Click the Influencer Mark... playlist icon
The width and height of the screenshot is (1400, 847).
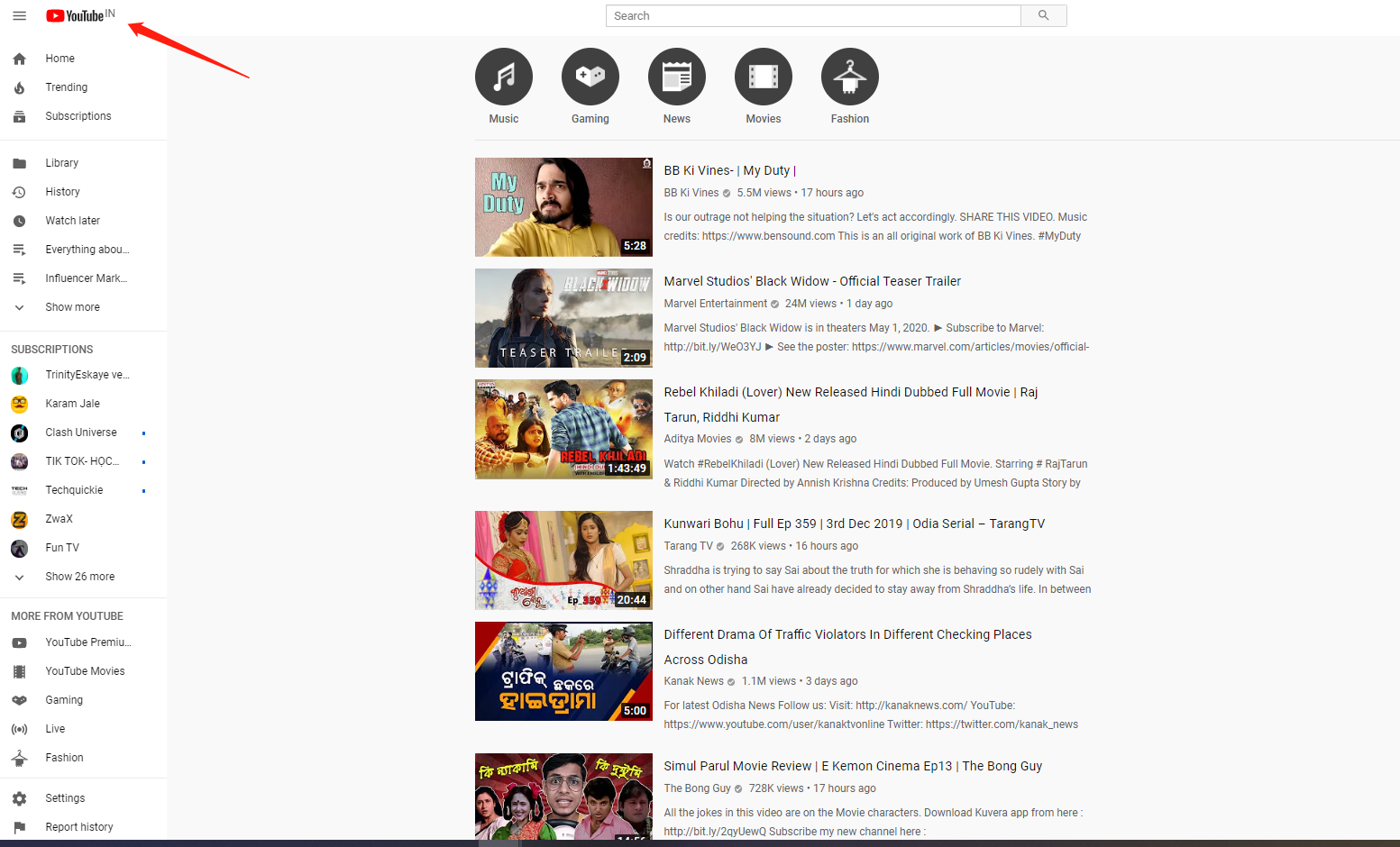pyautogui.click(x=19, y=278)
